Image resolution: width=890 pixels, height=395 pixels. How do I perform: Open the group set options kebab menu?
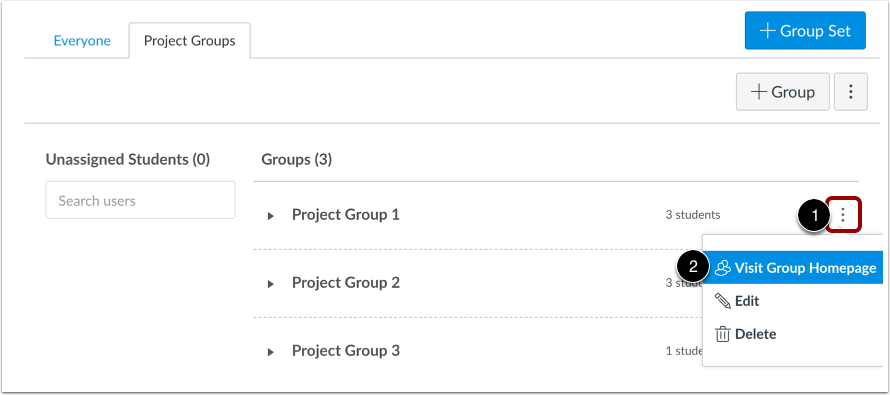[850, 91]
